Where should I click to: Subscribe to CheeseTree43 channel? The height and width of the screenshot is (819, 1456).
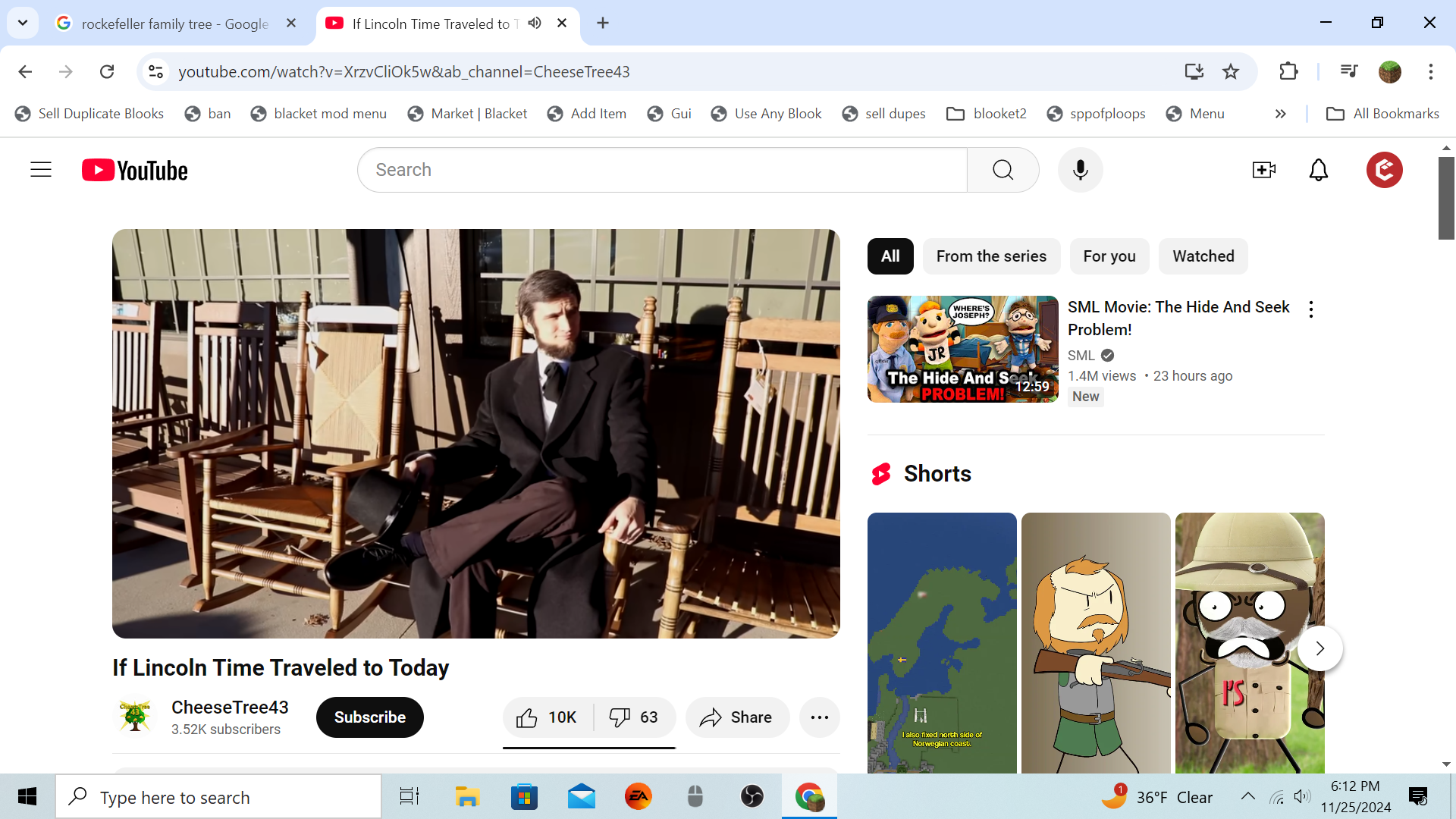pyautogui.click(x=369, y=717)
